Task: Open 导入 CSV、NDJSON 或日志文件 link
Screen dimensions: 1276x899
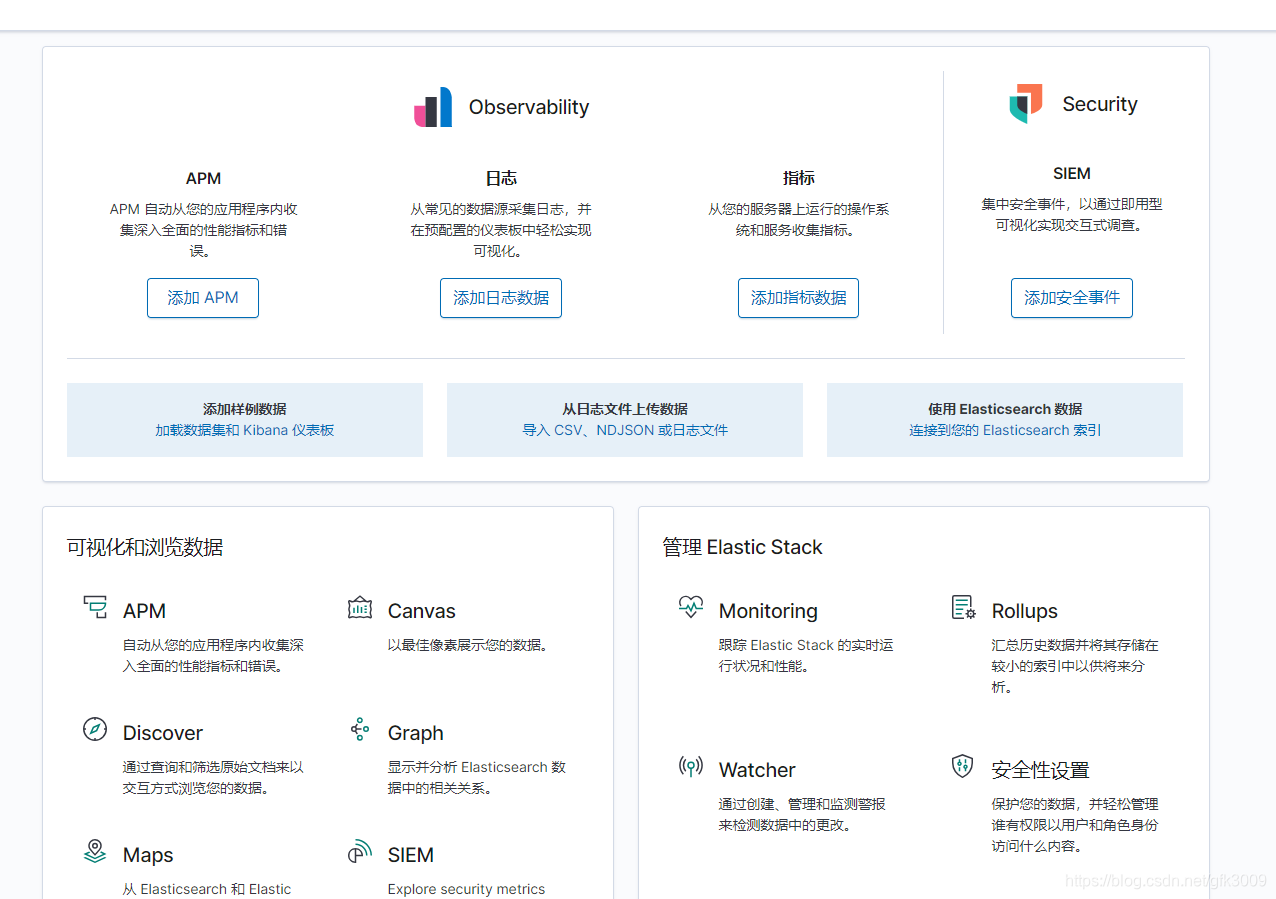Action: click(625, 430)
